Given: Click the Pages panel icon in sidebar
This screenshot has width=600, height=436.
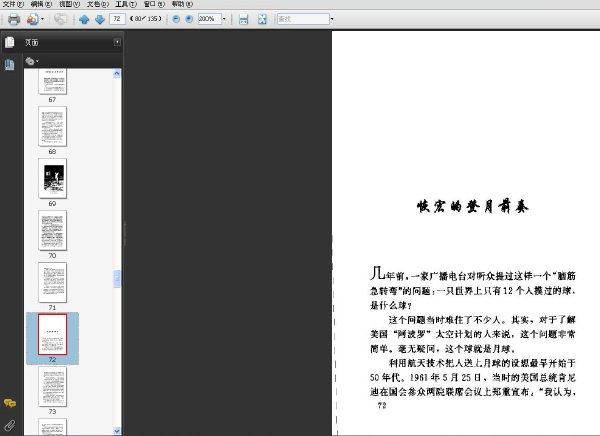Looking at the screenshot, I should pos(10,42).
